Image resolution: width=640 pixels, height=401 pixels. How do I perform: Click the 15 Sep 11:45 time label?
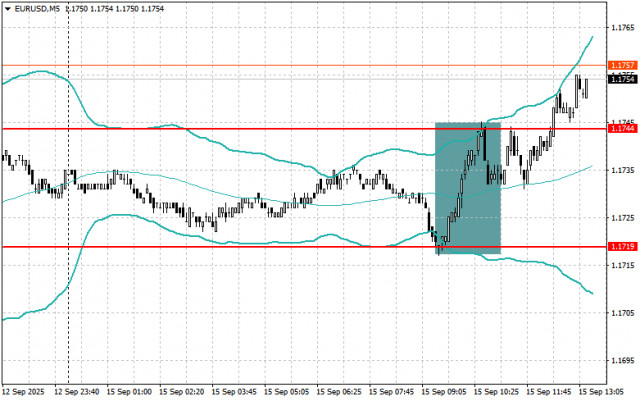coord(549,392)
